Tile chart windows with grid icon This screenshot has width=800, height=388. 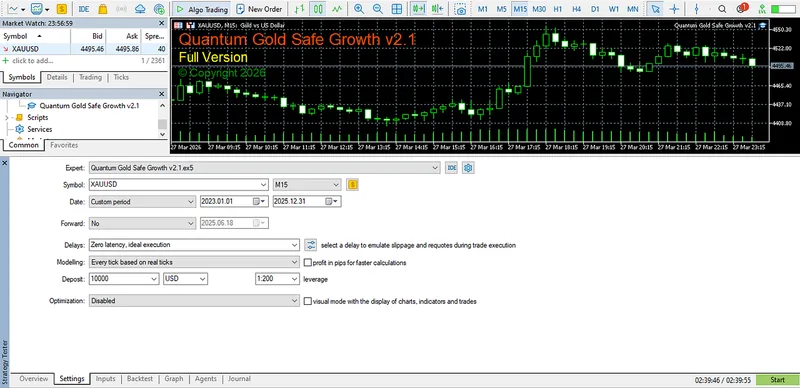coord(396,9)
